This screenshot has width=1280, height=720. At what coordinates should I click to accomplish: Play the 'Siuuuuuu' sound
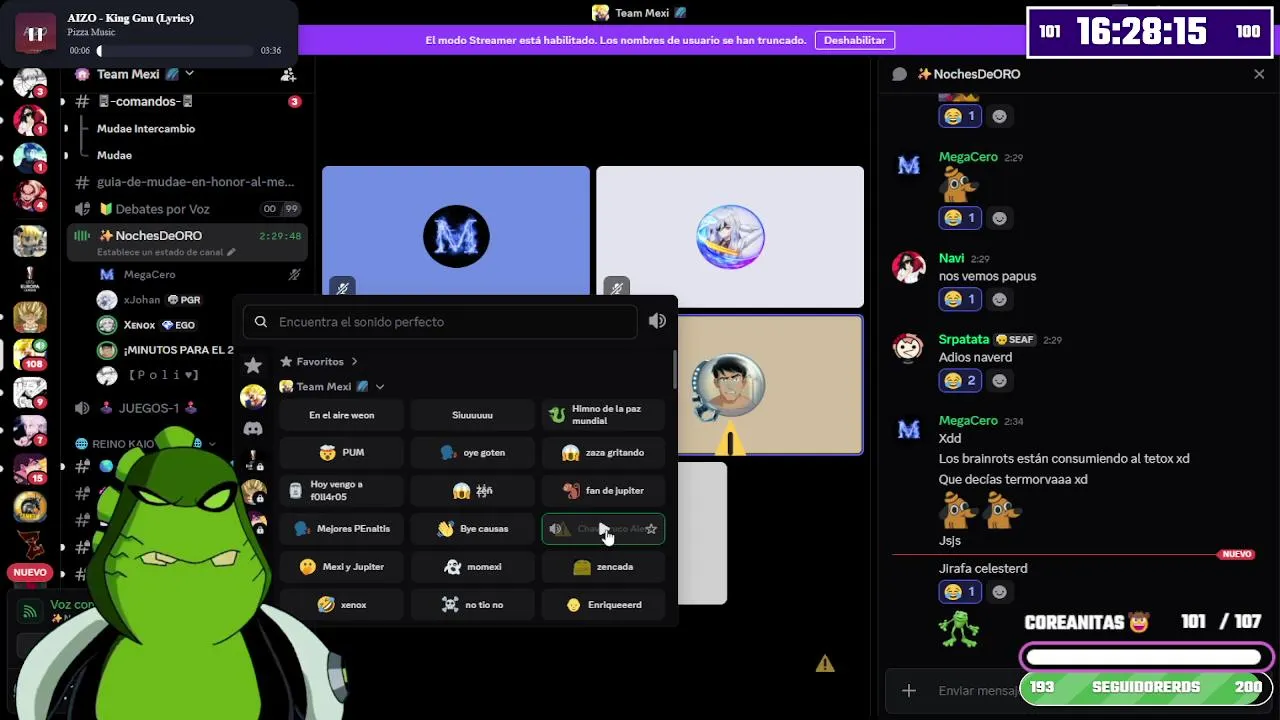[472, 415]
